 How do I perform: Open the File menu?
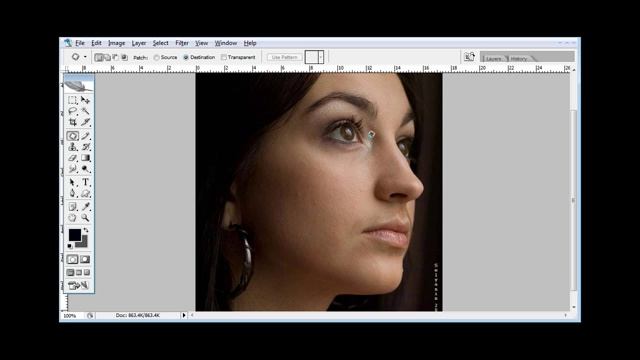pyautogui.click(x=80, y=43)
